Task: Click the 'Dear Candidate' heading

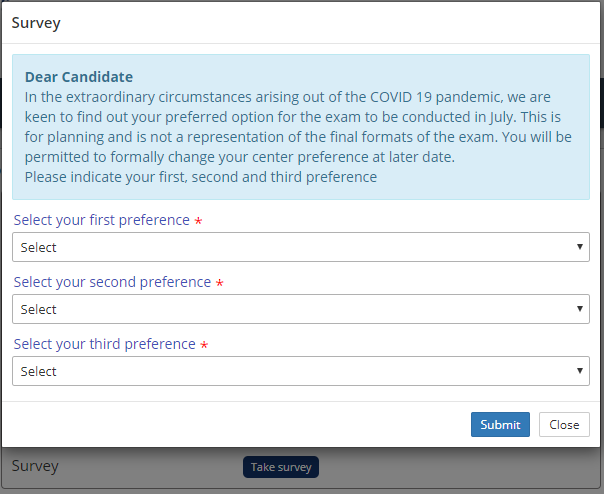Action: 79,77
